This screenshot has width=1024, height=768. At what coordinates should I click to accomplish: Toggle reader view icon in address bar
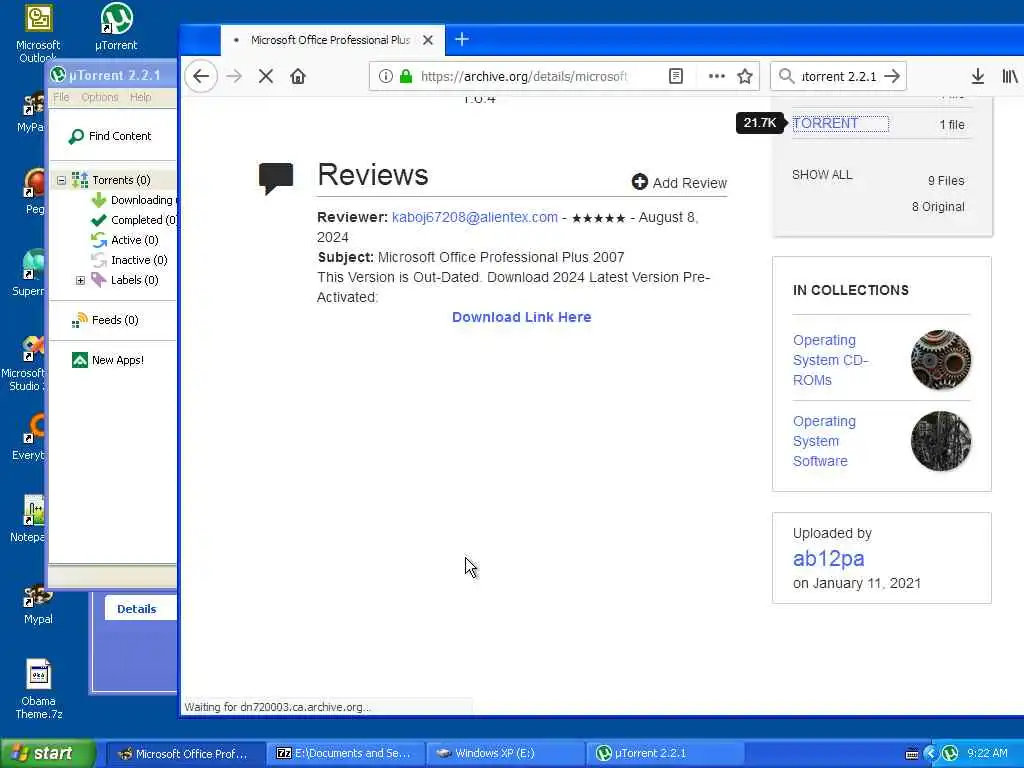676,76
